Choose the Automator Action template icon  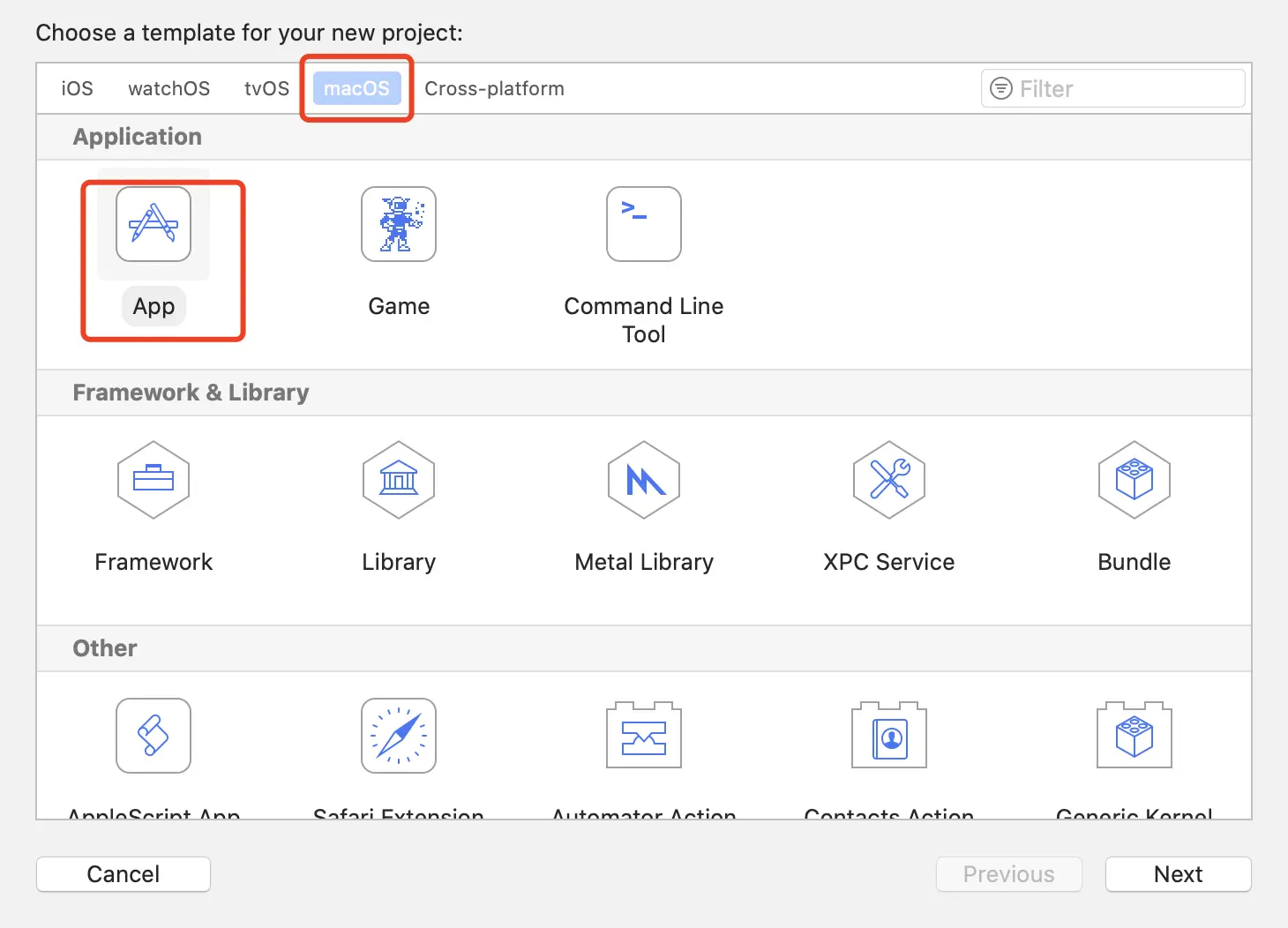[644, 736]
